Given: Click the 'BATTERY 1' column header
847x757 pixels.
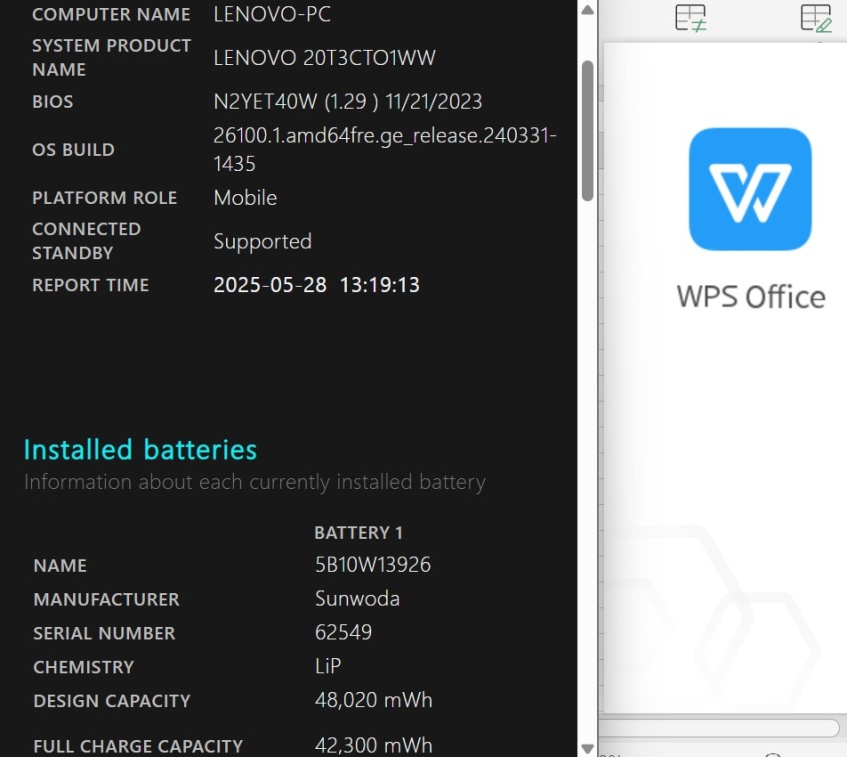Looking at the screenshot, I should tap(359, 533).
